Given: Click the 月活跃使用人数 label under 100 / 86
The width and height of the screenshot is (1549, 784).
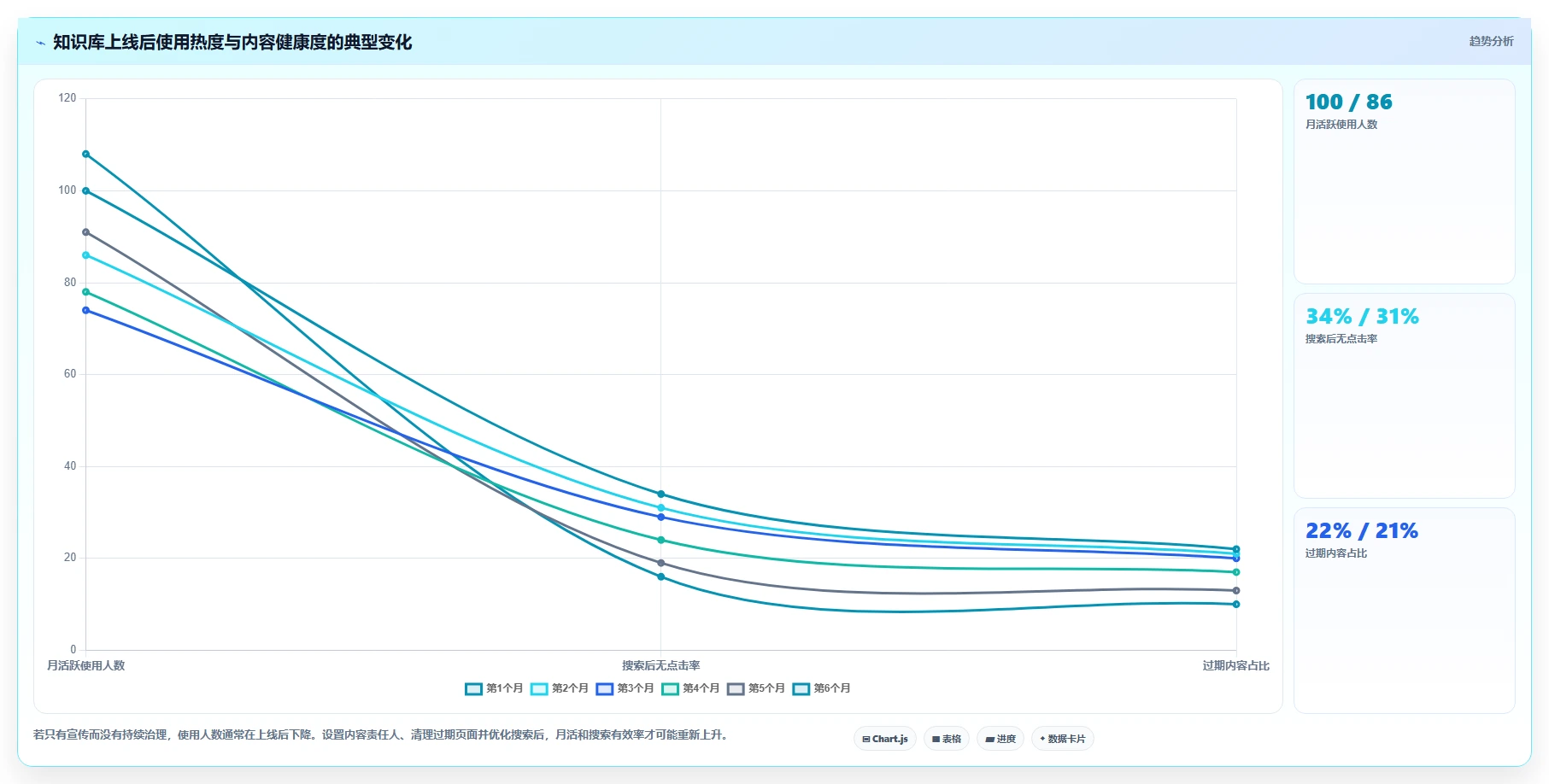Looking at the screenshot, I should (x=1341, y=125).
